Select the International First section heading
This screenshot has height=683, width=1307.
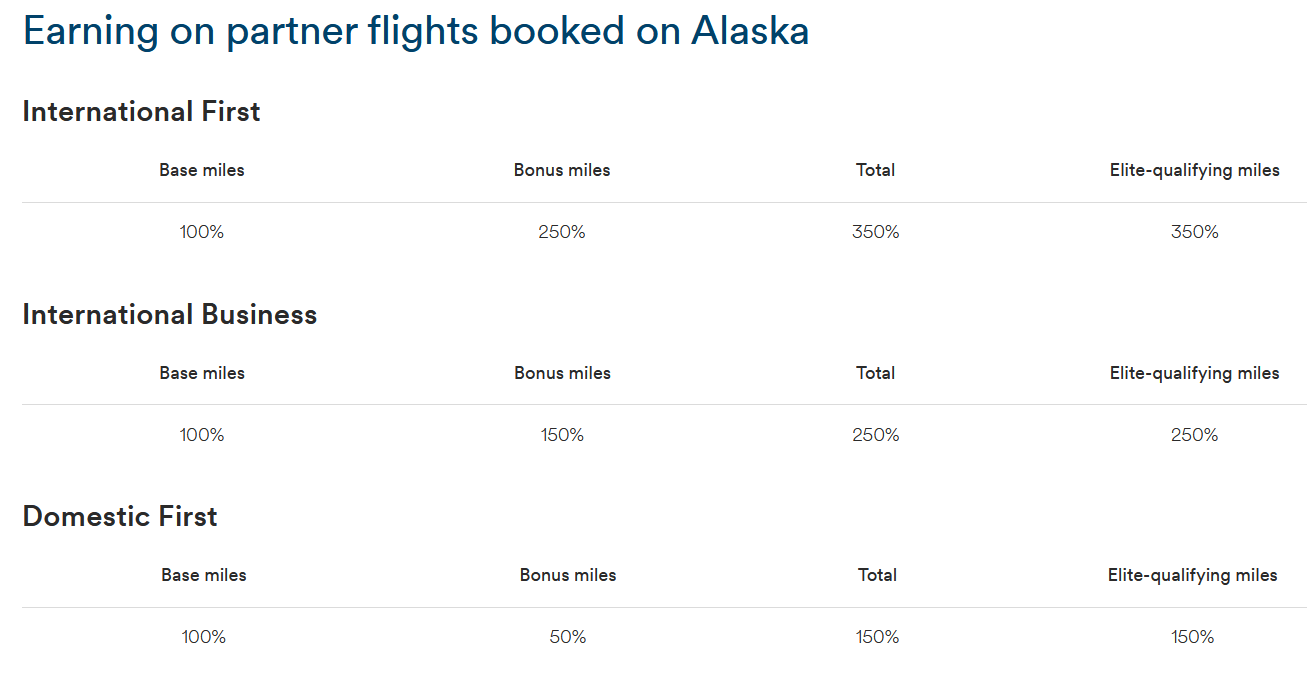[141, 111]
